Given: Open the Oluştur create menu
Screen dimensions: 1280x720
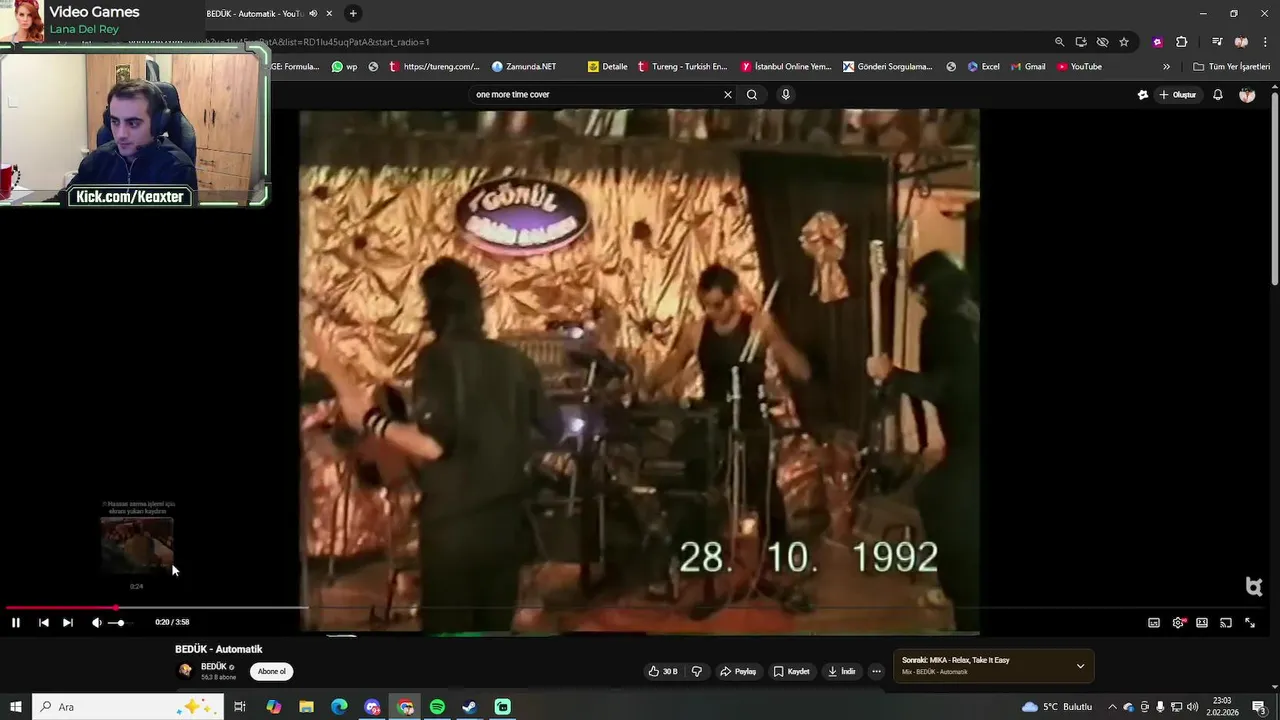Looking at the screenshot, I should [1178, 95].
